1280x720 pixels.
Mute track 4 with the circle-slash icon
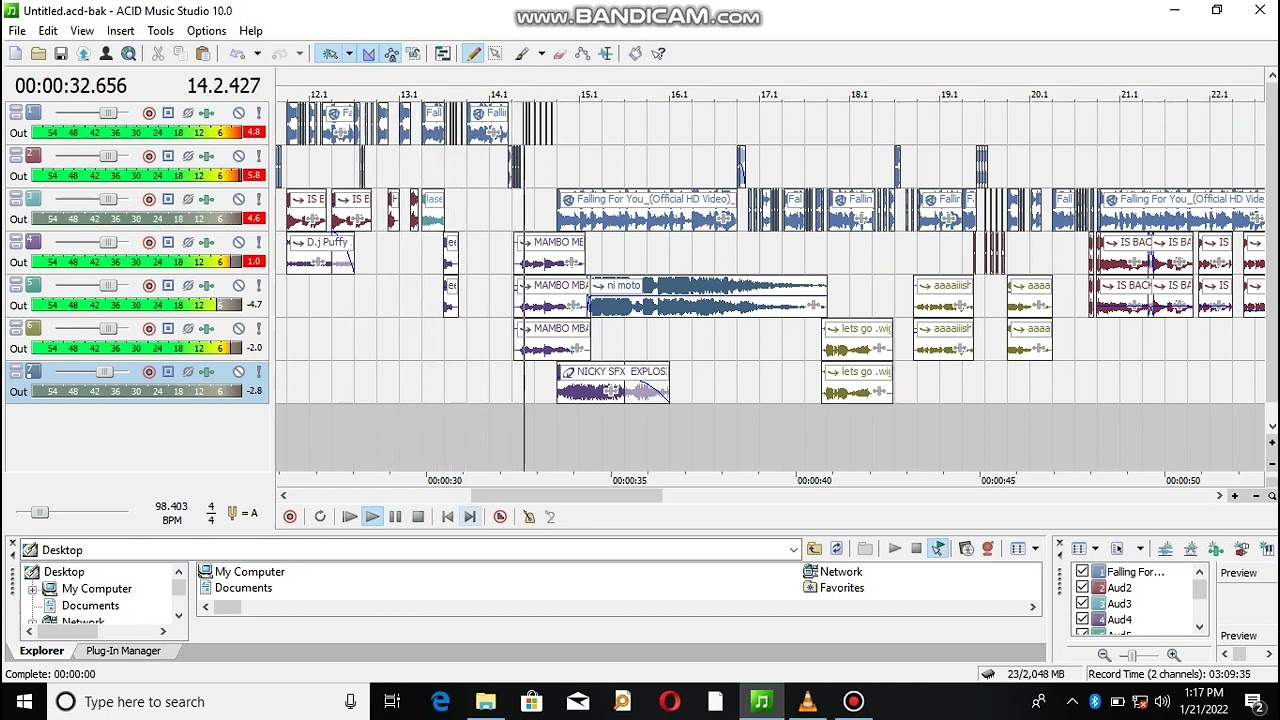click(239, 242)
